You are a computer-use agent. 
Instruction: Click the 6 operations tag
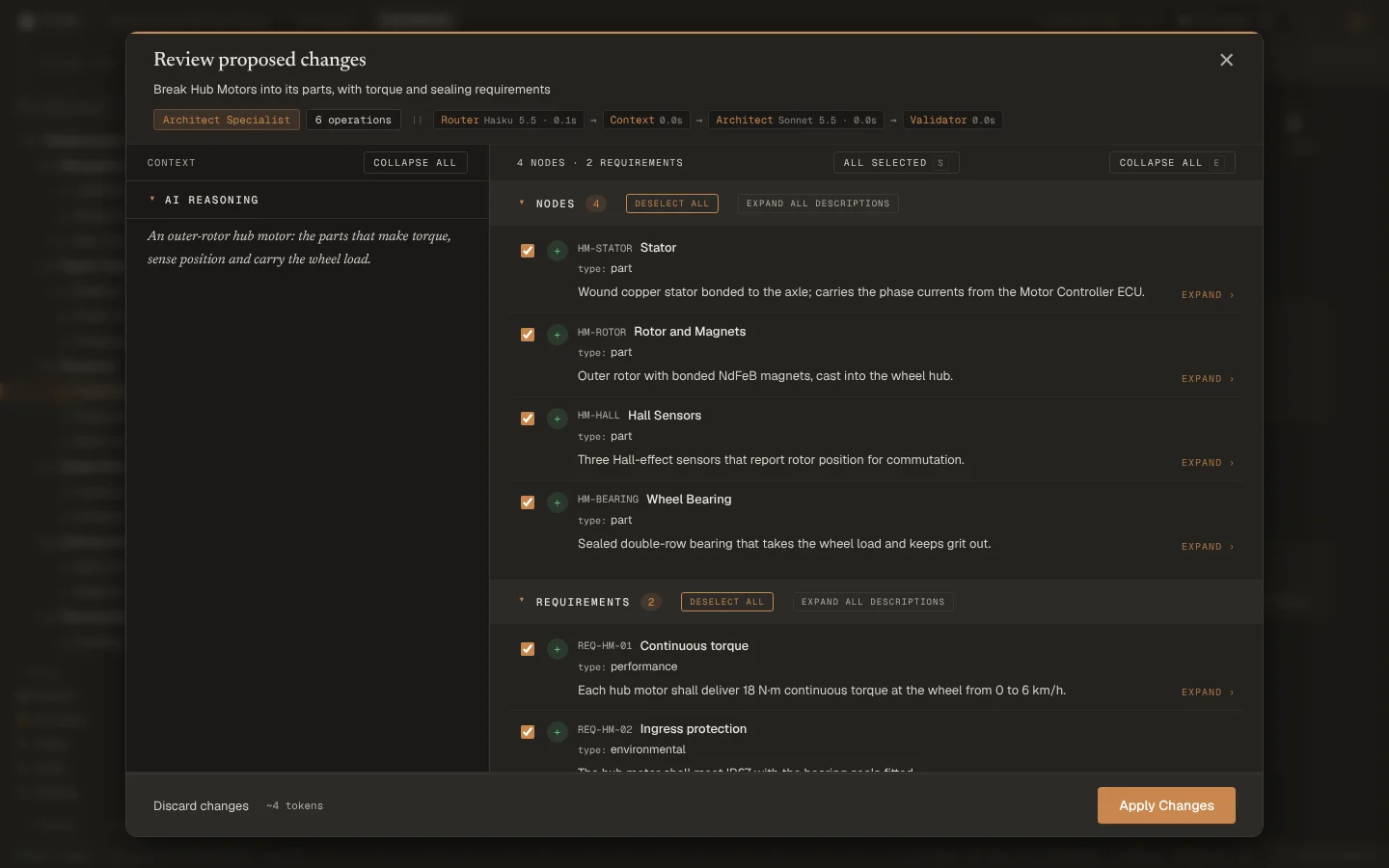click(353, 120)
